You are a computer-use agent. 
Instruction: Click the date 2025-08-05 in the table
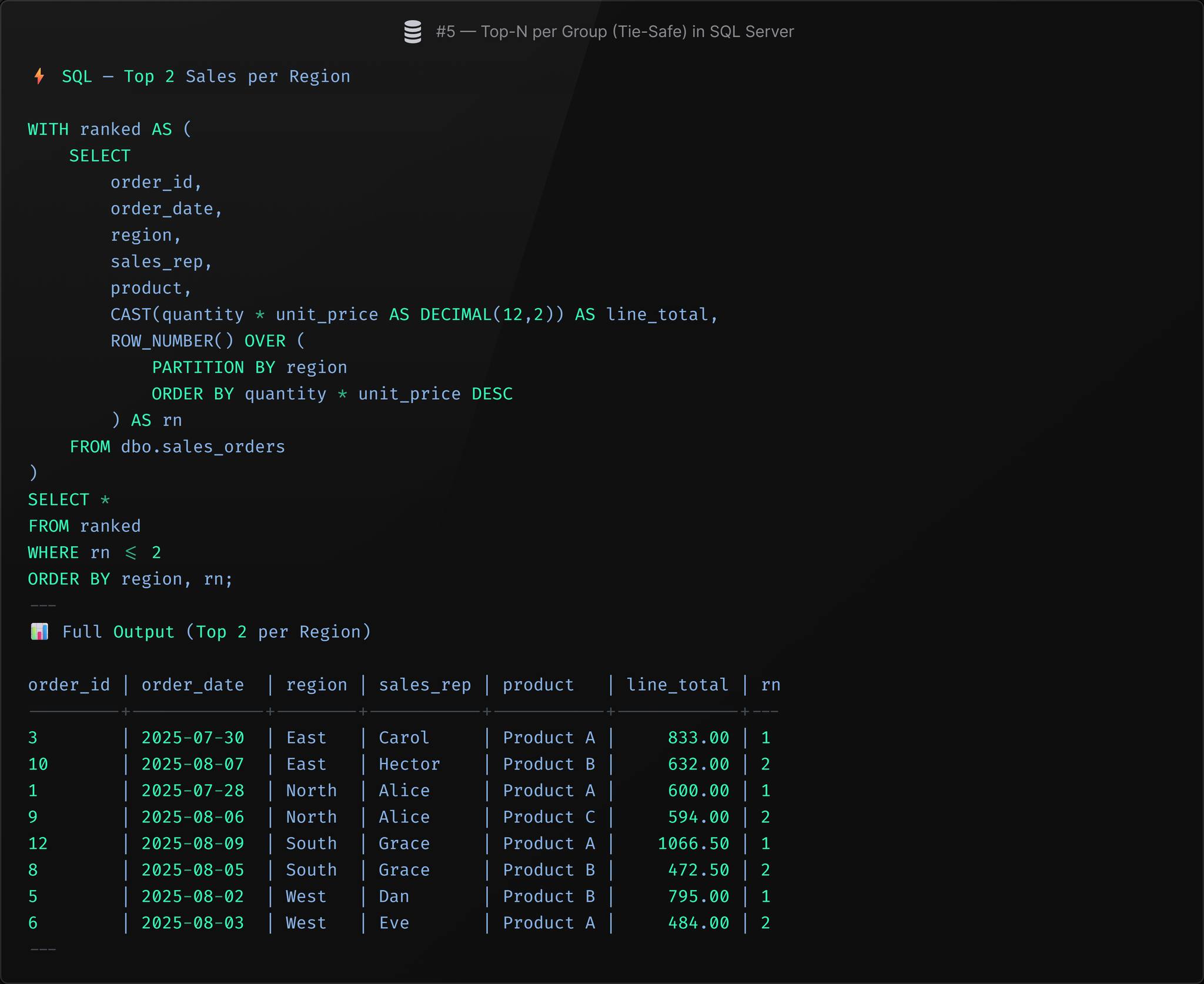193,870
